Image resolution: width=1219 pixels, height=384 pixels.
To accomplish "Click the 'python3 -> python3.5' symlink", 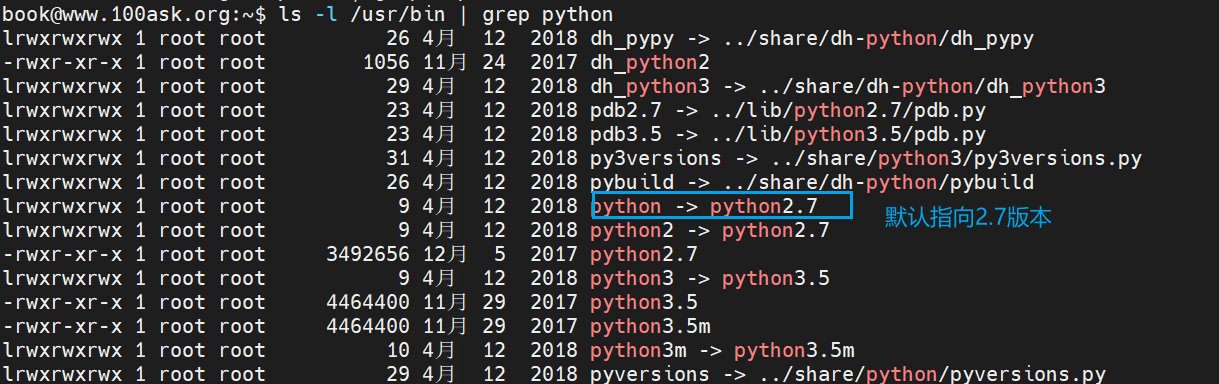I will pos(710,279).
